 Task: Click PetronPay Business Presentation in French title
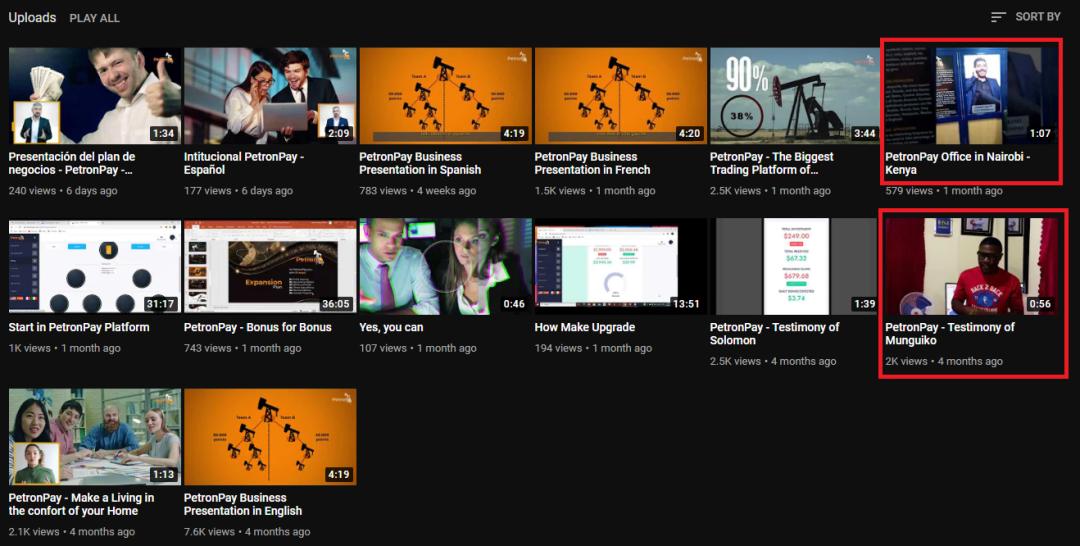(x=592, y=163)
